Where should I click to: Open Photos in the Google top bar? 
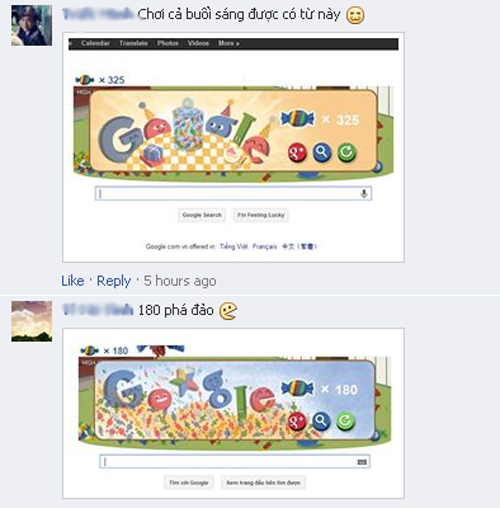(x=168, y=43)
